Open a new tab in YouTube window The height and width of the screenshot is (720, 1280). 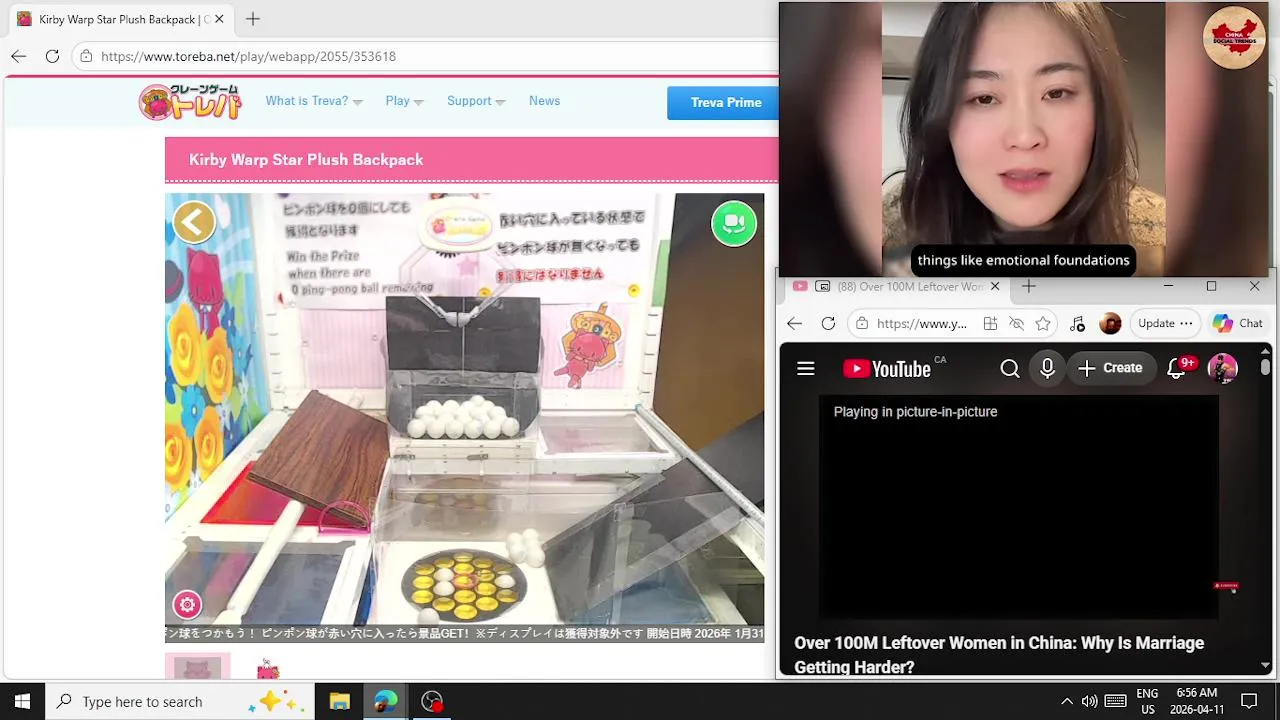click(1028, 286)
